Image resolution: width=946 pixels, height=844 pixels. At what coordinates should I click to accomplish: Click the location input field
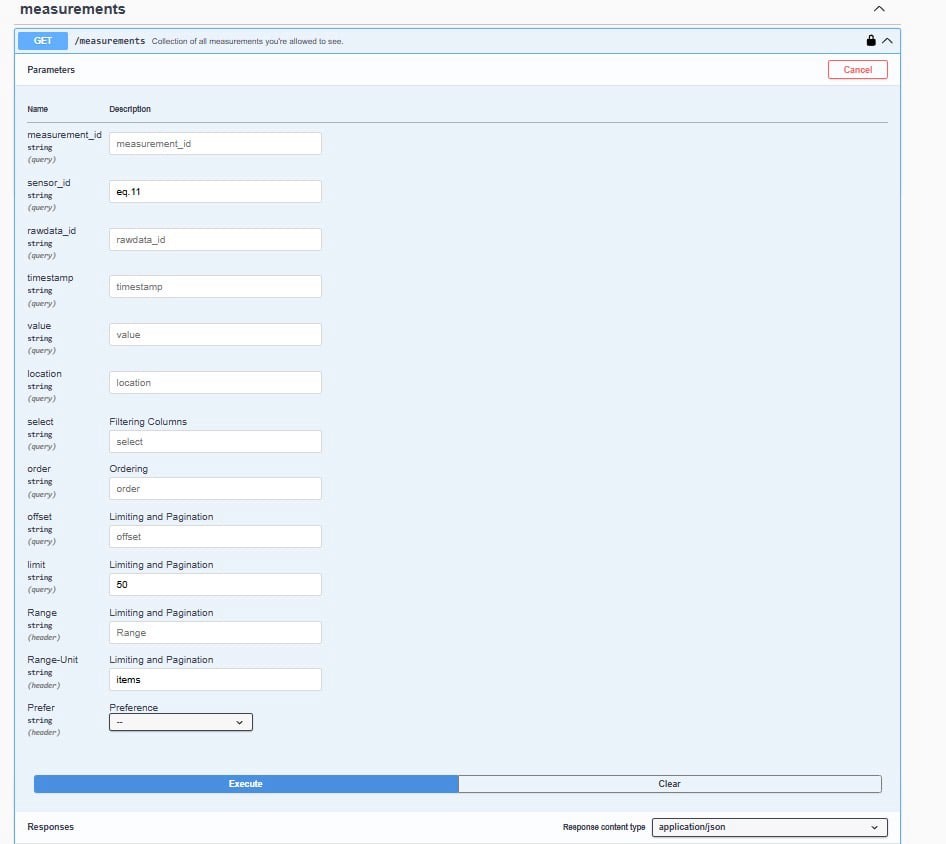pyautogui.click(x=215, y=382)
